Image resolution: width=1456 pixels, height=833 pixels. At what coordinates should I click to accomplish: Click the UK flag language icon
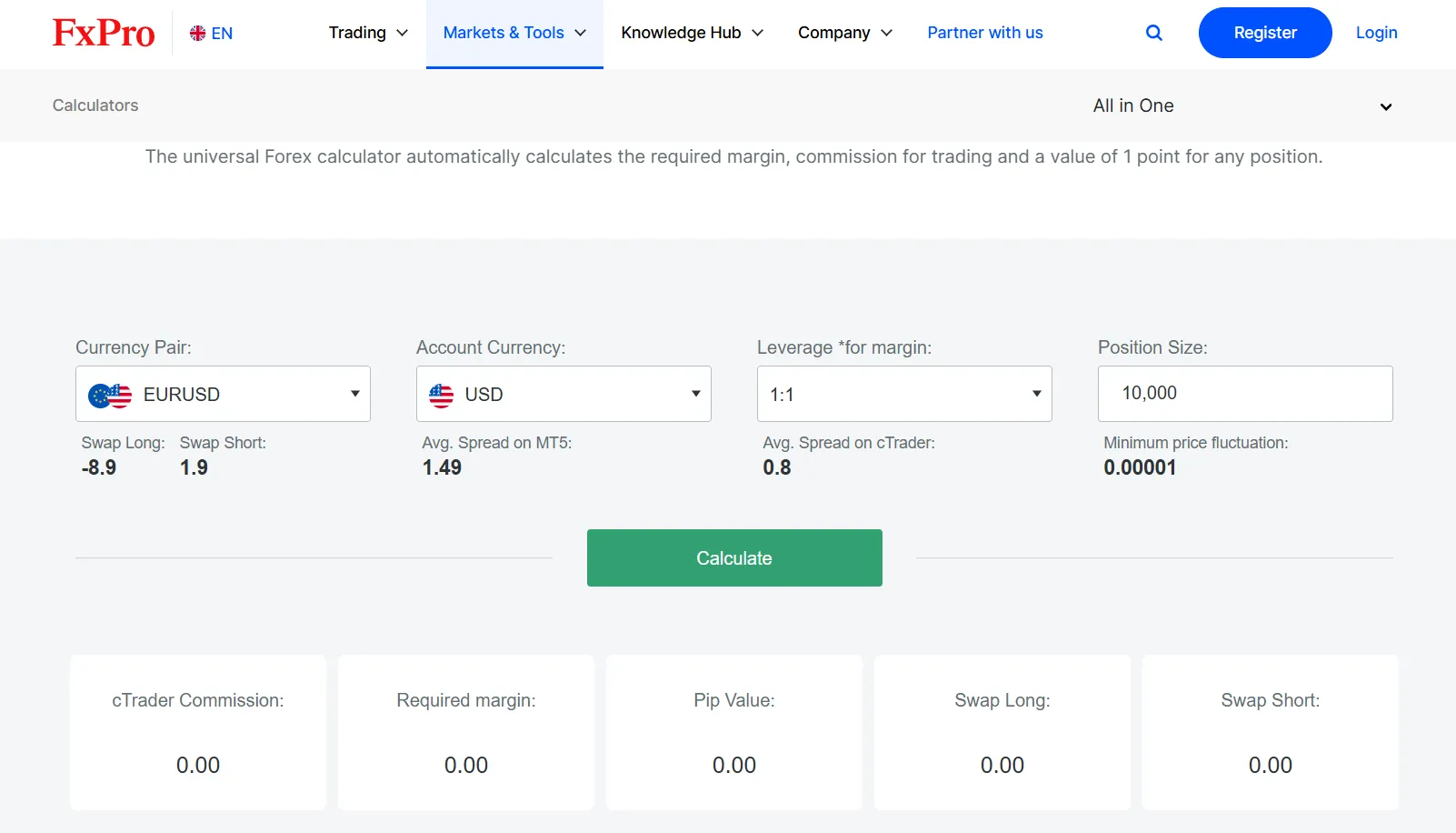(197, 34)
